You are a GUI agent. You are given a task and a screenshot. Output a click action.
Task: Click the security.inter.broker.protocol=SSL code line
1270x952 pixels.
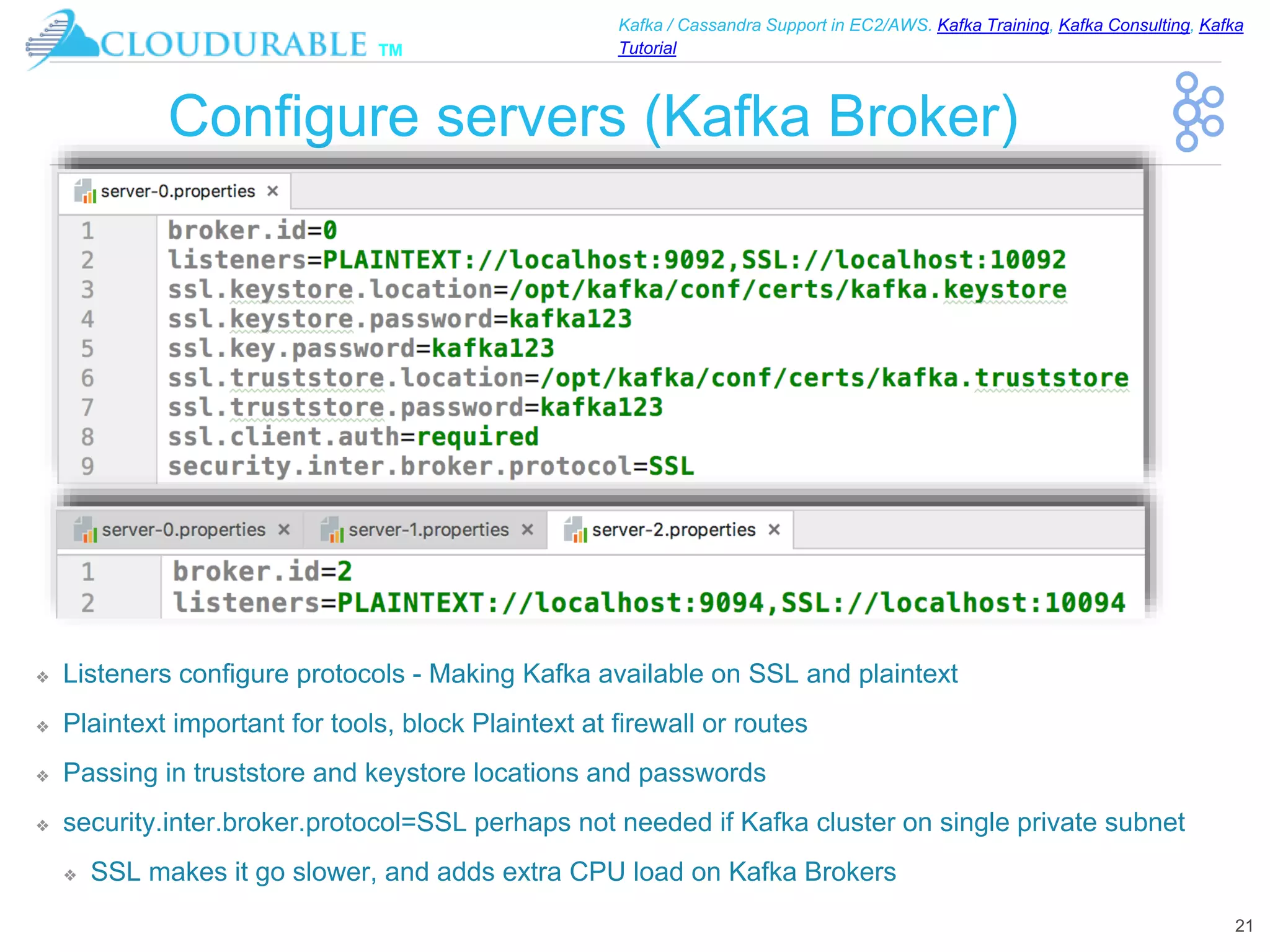[431, 466]
